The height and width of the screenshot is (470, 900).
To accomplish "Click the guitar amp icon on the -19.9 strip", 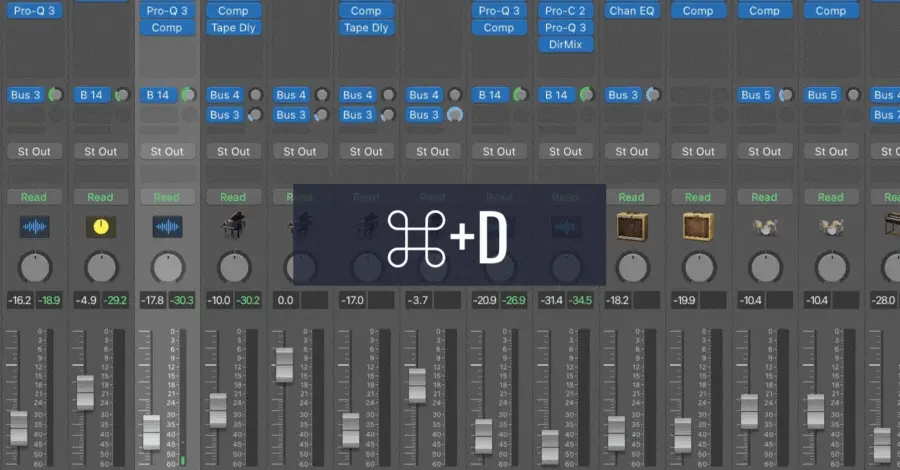I will pyautogui.click(x=698, y=226).
